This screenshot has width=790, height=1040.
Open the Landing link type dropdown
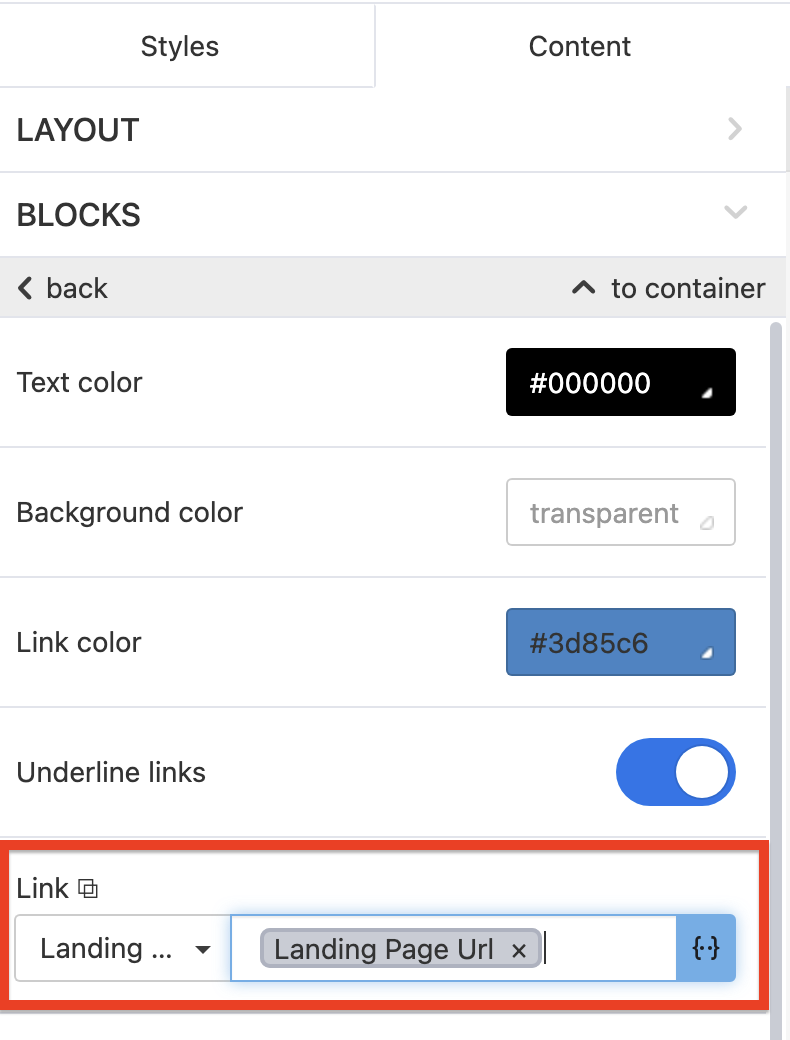124,949
